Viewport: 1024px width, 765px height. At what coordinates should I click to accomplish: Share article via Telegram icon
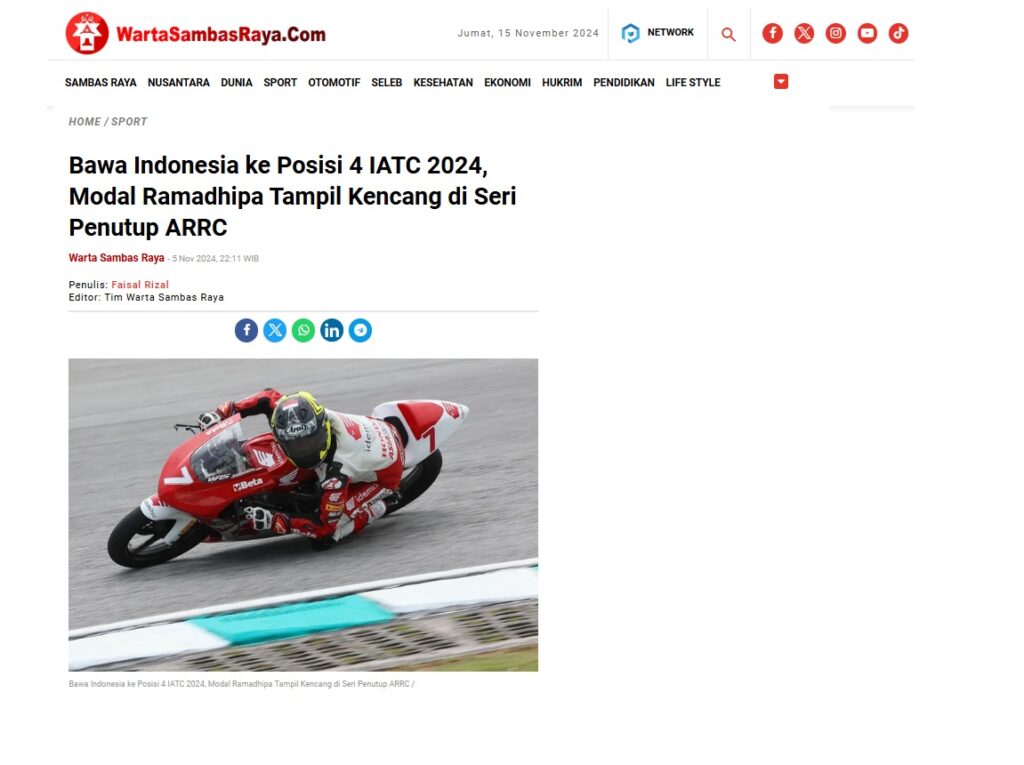[x=360, y=331]
